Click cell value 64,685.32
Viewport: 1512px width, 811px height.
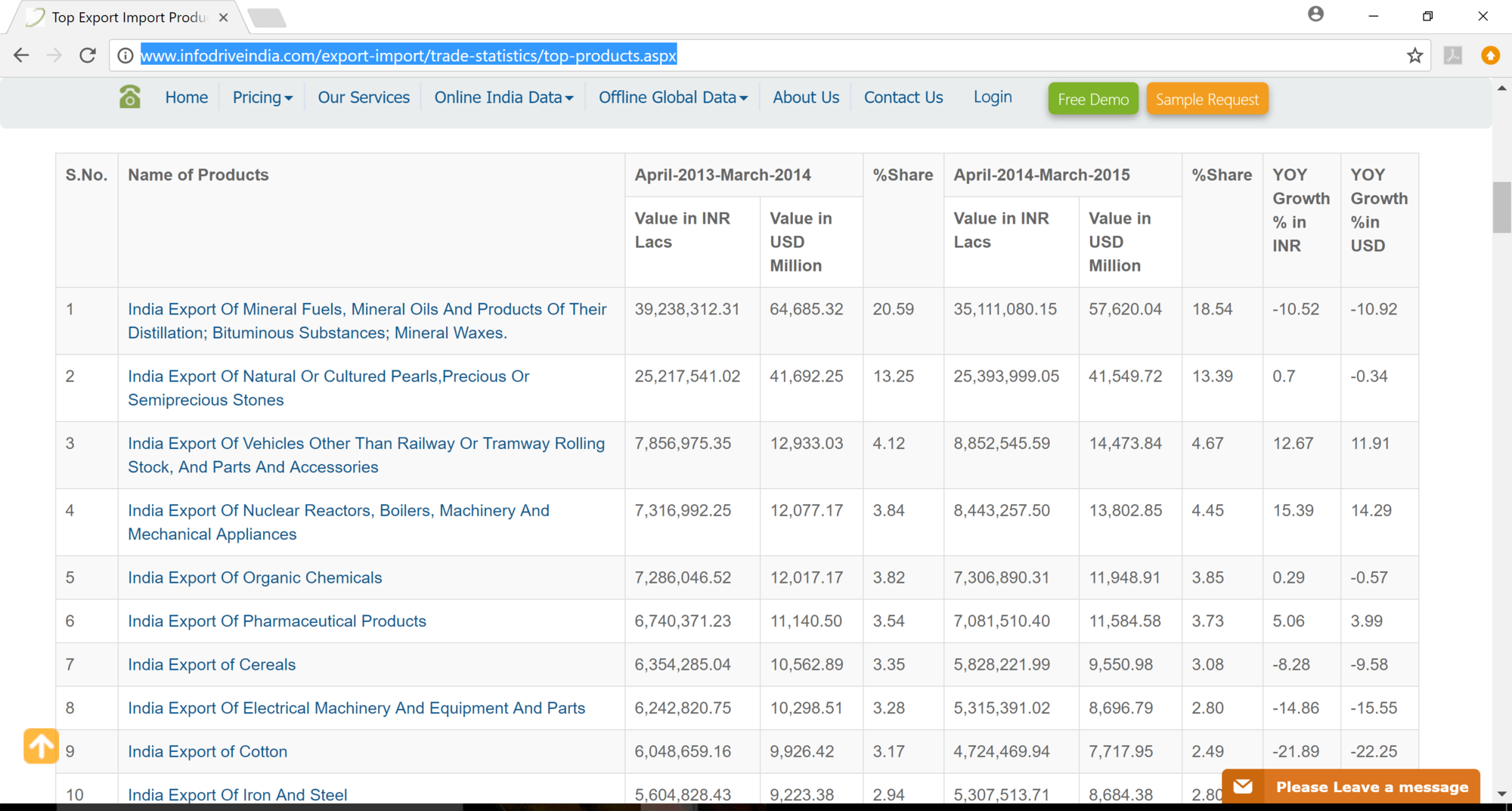(806, 309)
